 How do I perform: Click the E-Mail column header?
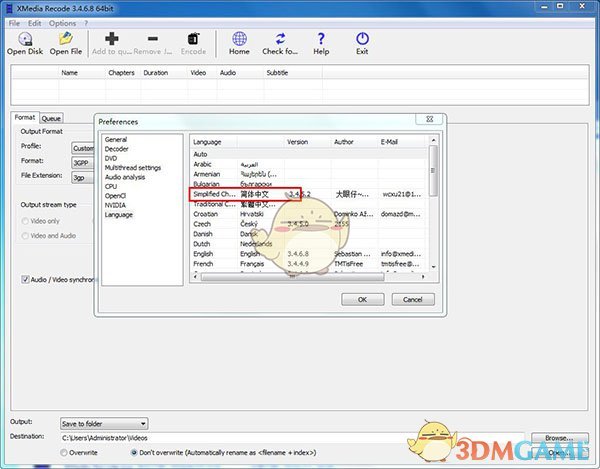coord(402,142)
